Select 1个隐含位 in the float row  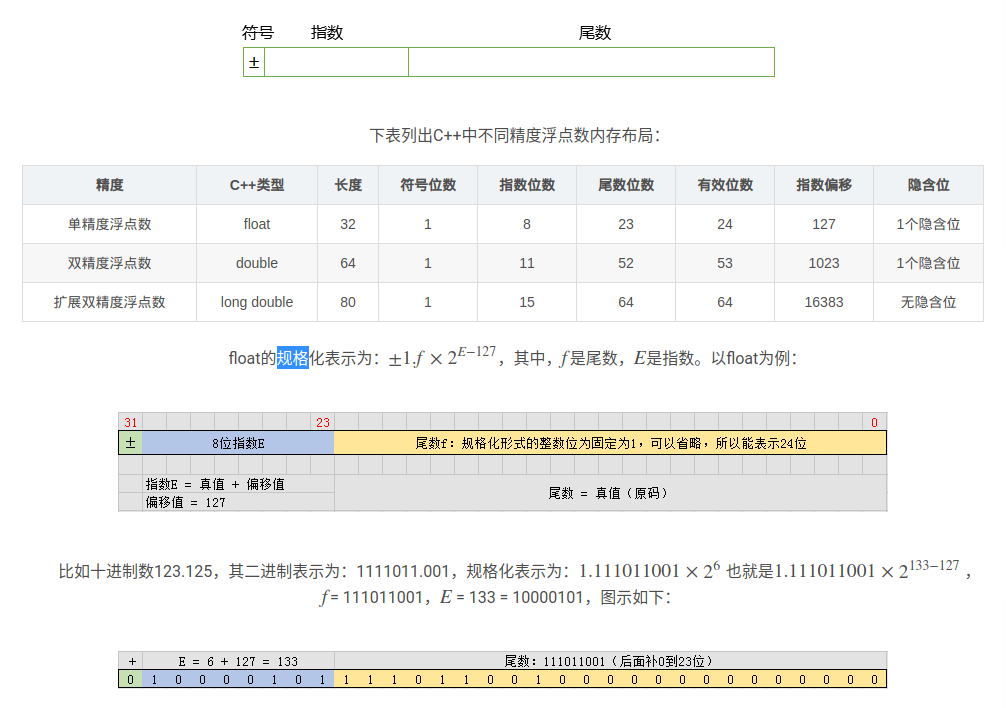(x=928, y=224)
